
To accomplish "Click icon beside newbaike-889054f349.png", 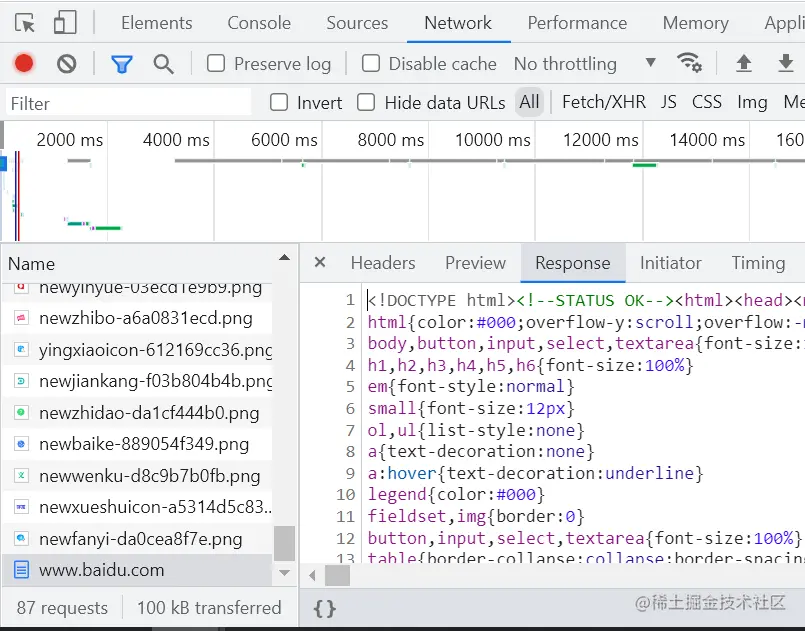I will [21, 444].
